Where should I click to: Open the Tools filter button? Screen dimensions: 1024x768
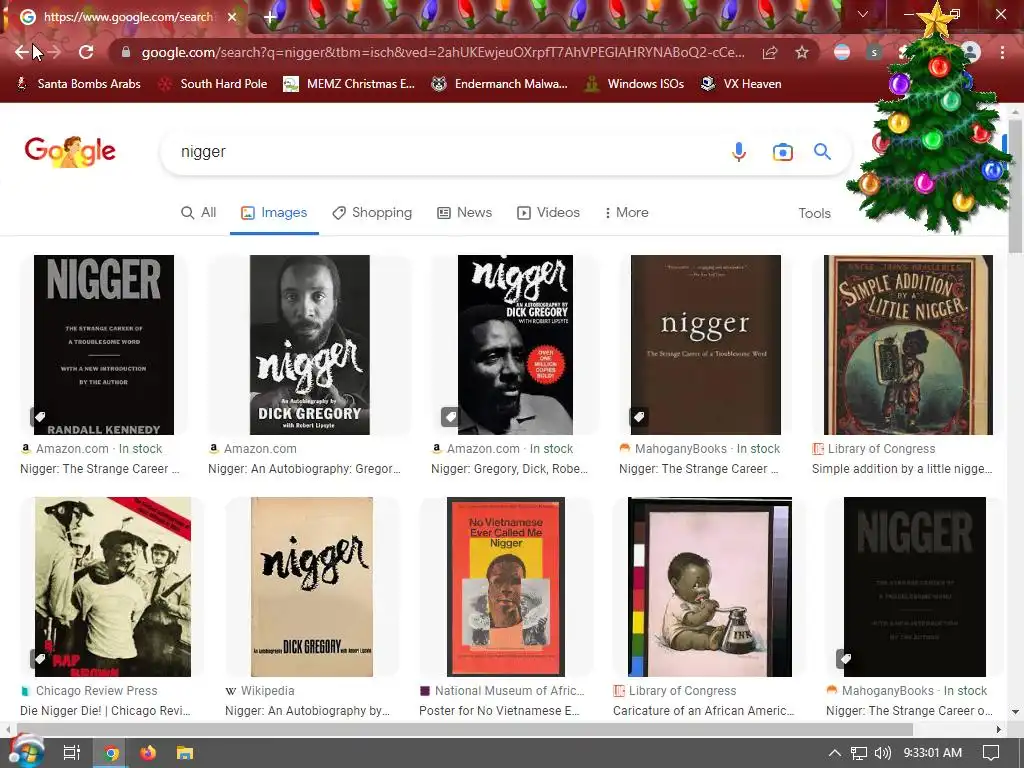tap(814, 214)
